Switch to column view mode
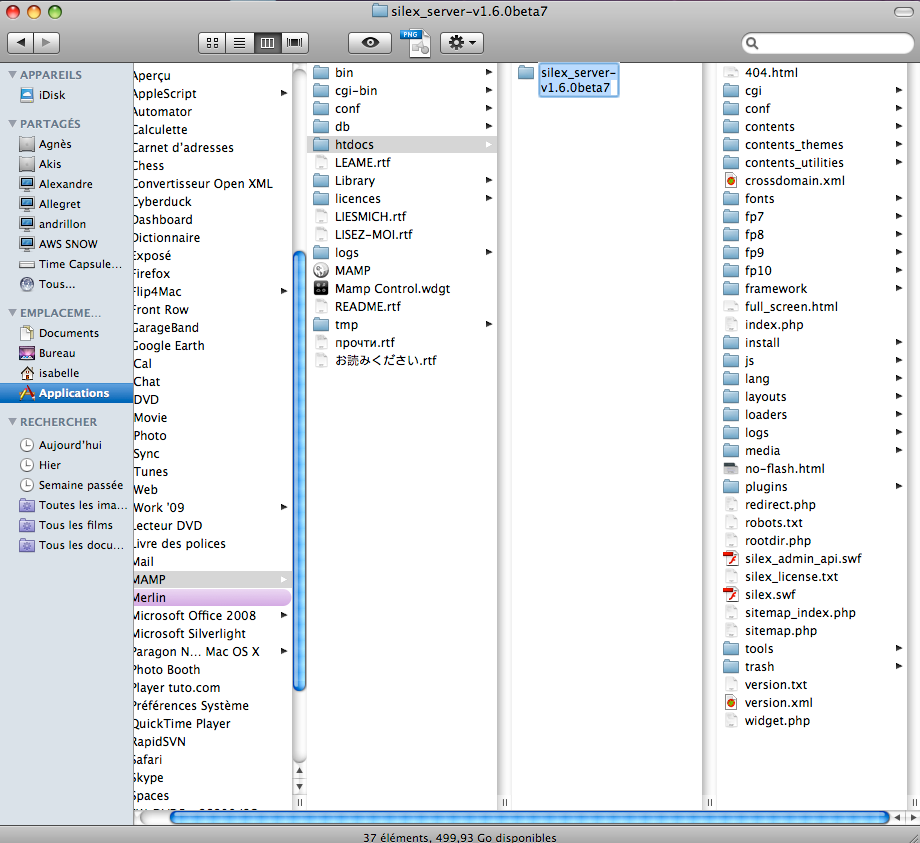 267,43
